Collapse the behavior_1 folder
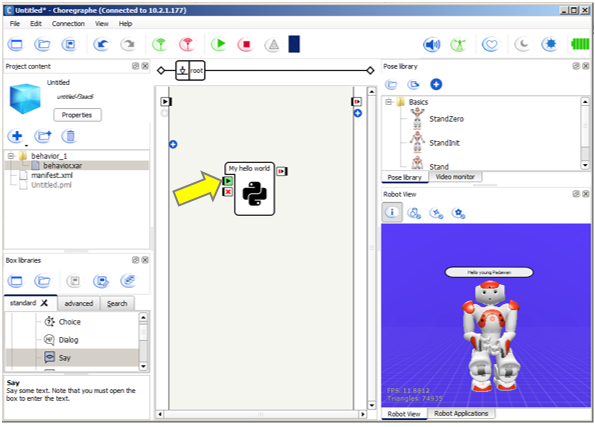 (11, 156)
